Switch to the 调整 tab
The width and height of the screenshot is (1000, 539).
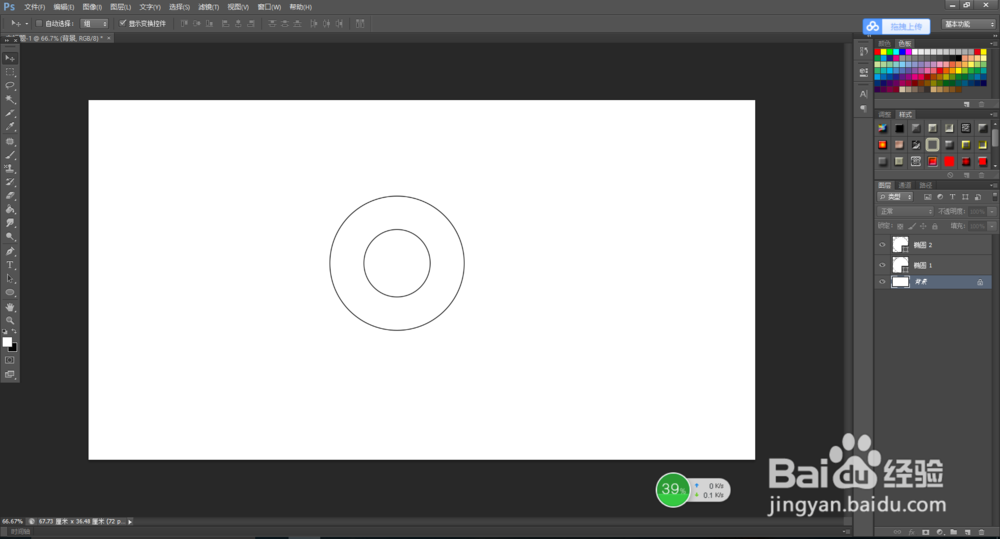tap(885, 115)
